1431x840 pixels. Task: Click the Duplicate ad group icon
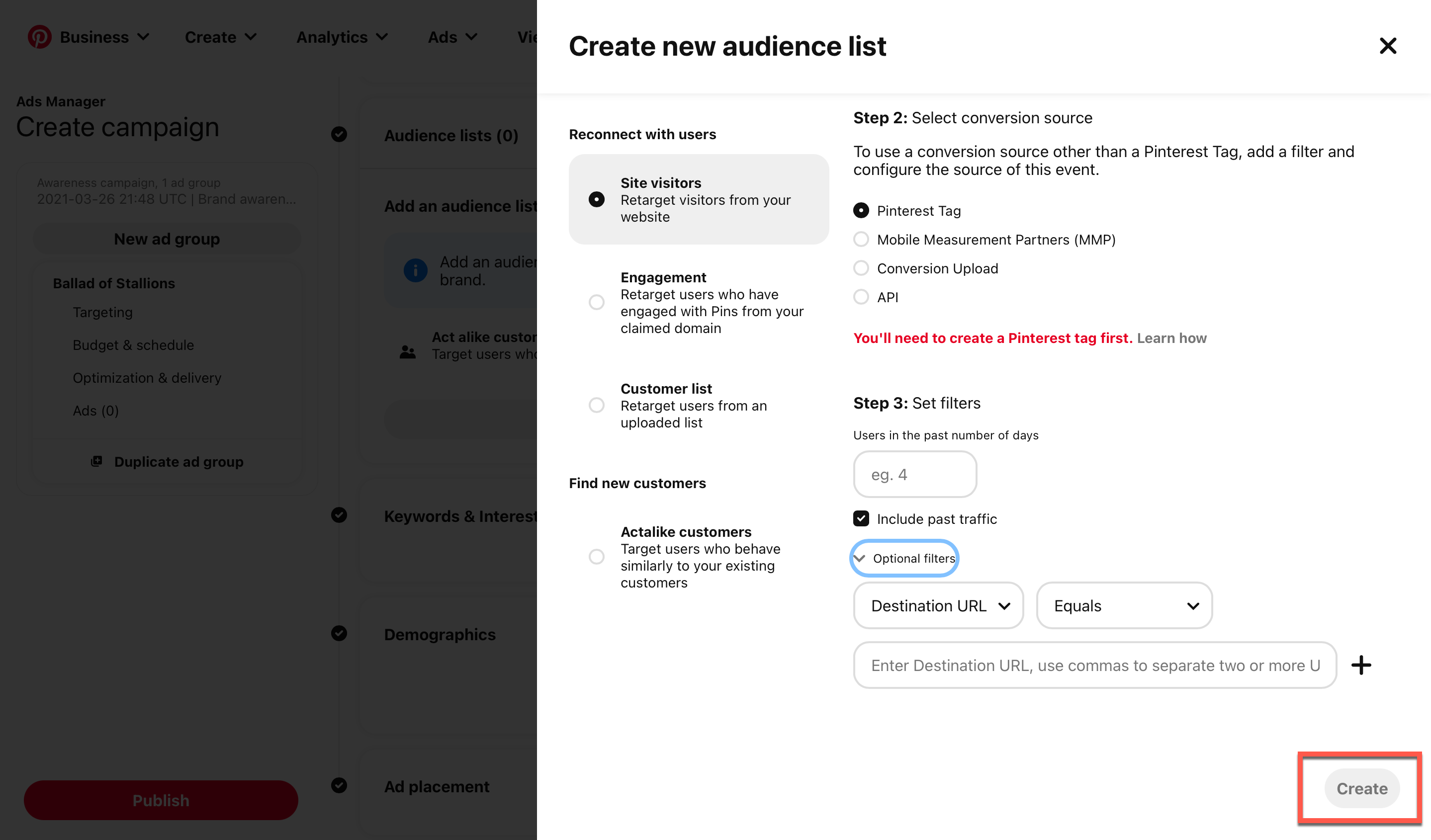point(96,461)
